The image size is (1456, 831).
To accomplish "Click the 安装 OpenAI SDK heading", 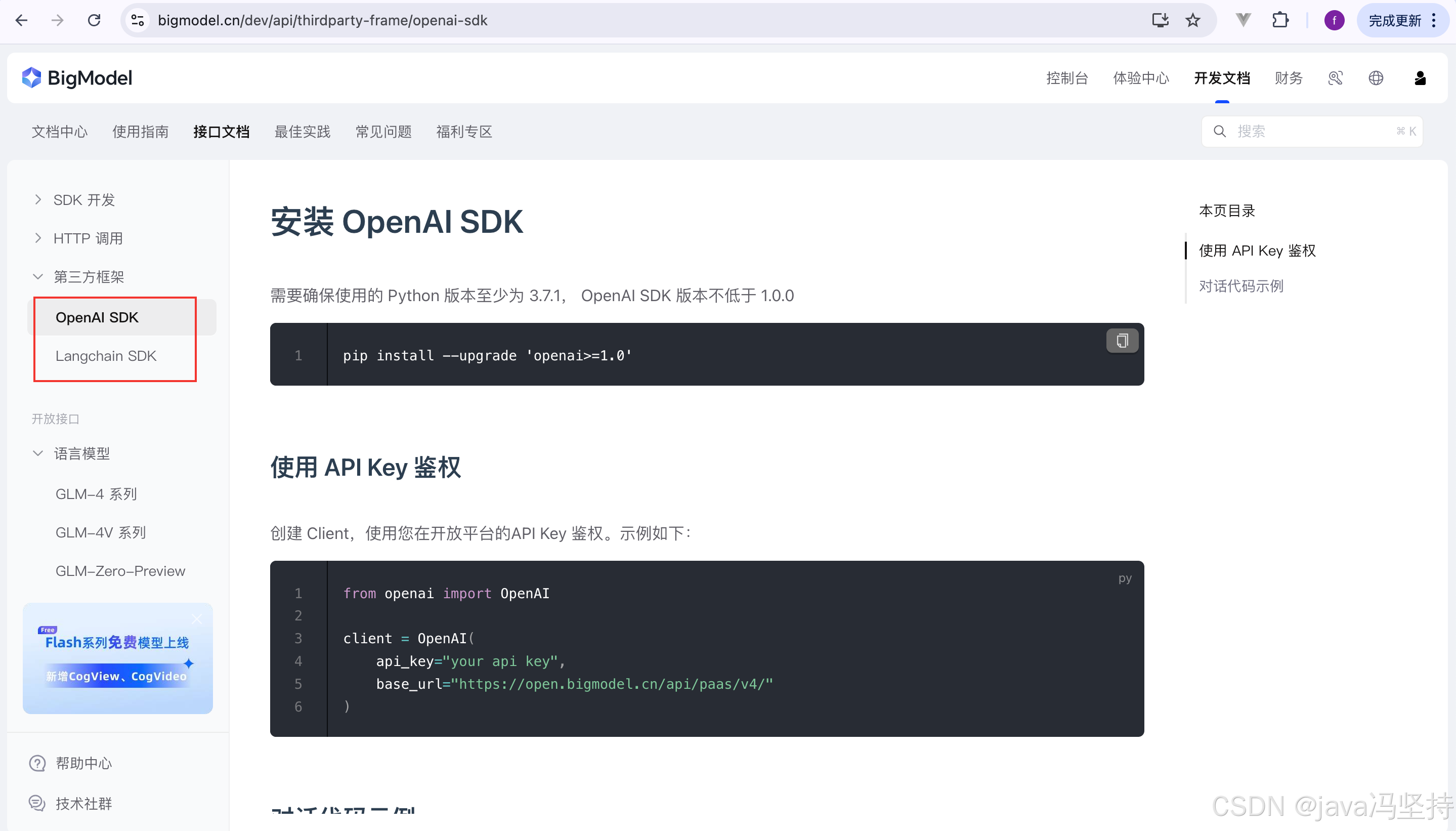I will (x=397, y=222).
